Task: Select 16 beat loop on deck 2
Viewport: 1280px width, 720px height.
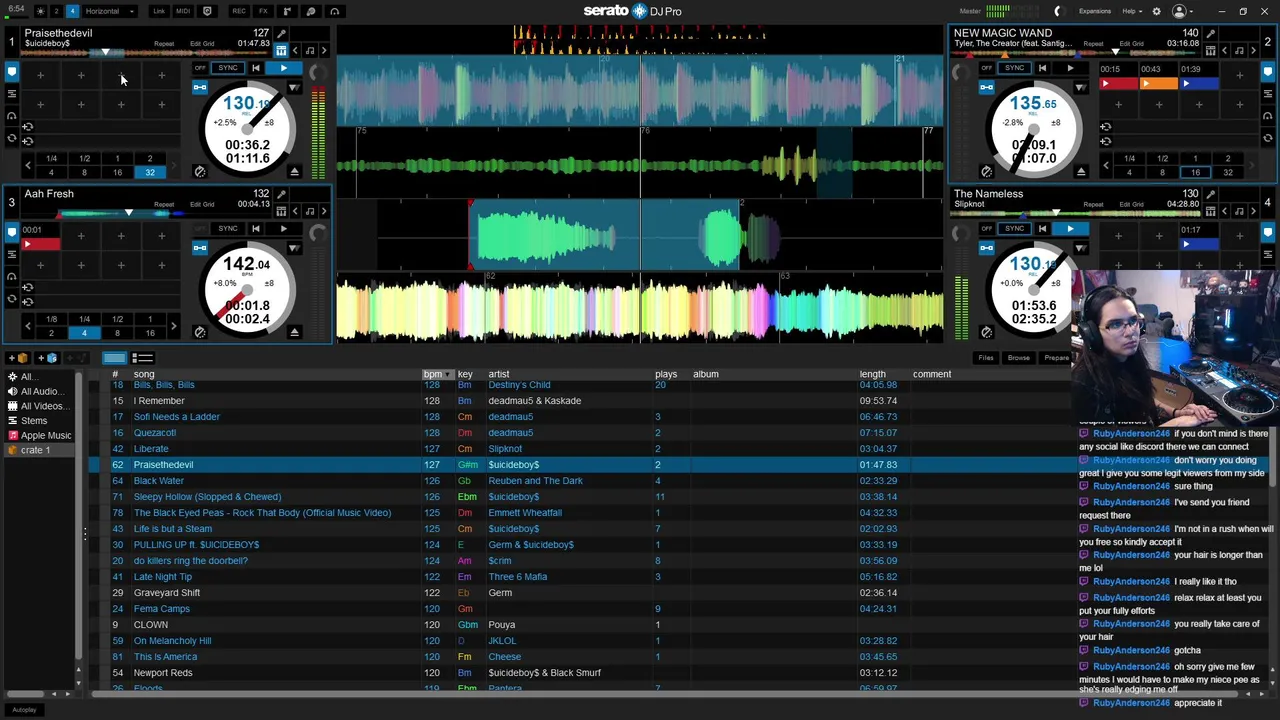Action: 1195,172
